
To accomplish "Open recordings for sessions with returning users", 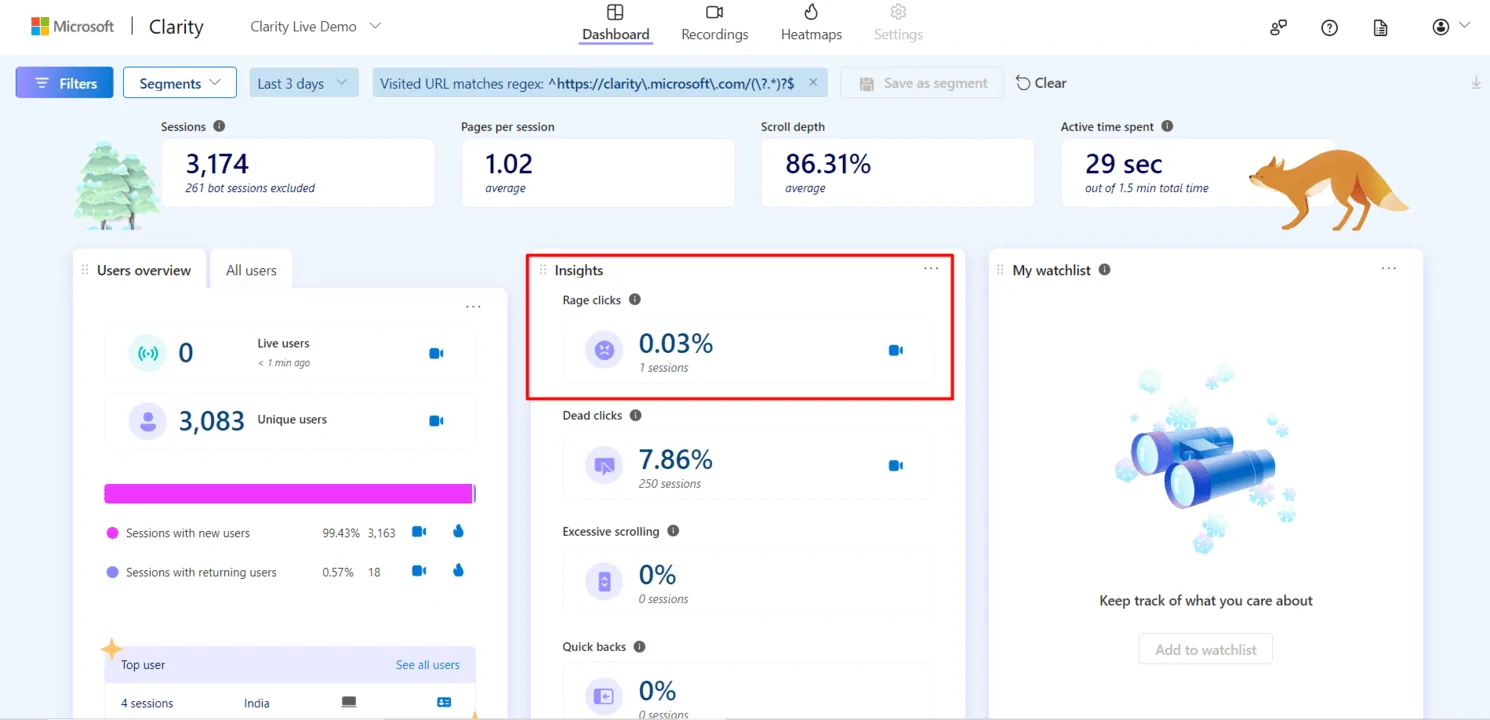I will pos(419,571).
